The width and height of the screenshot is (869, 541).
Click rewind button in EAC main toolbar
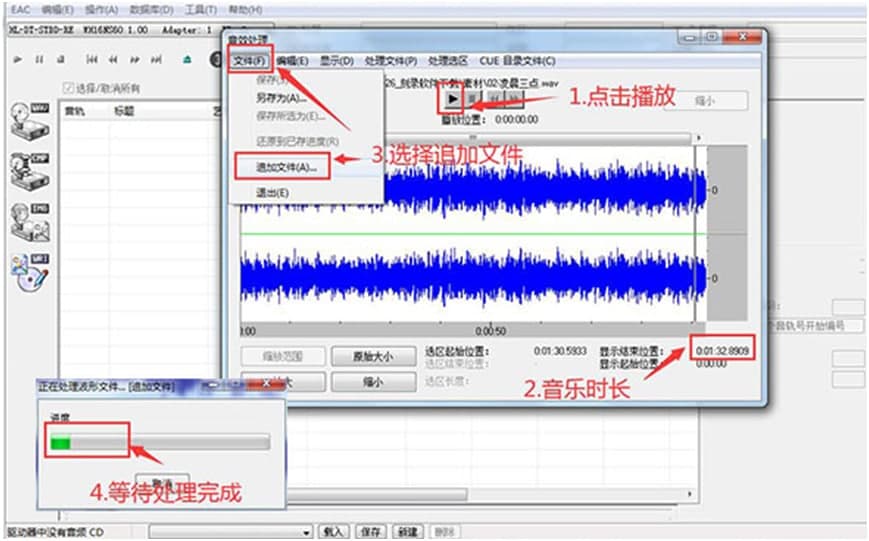[x=113, y=59]
